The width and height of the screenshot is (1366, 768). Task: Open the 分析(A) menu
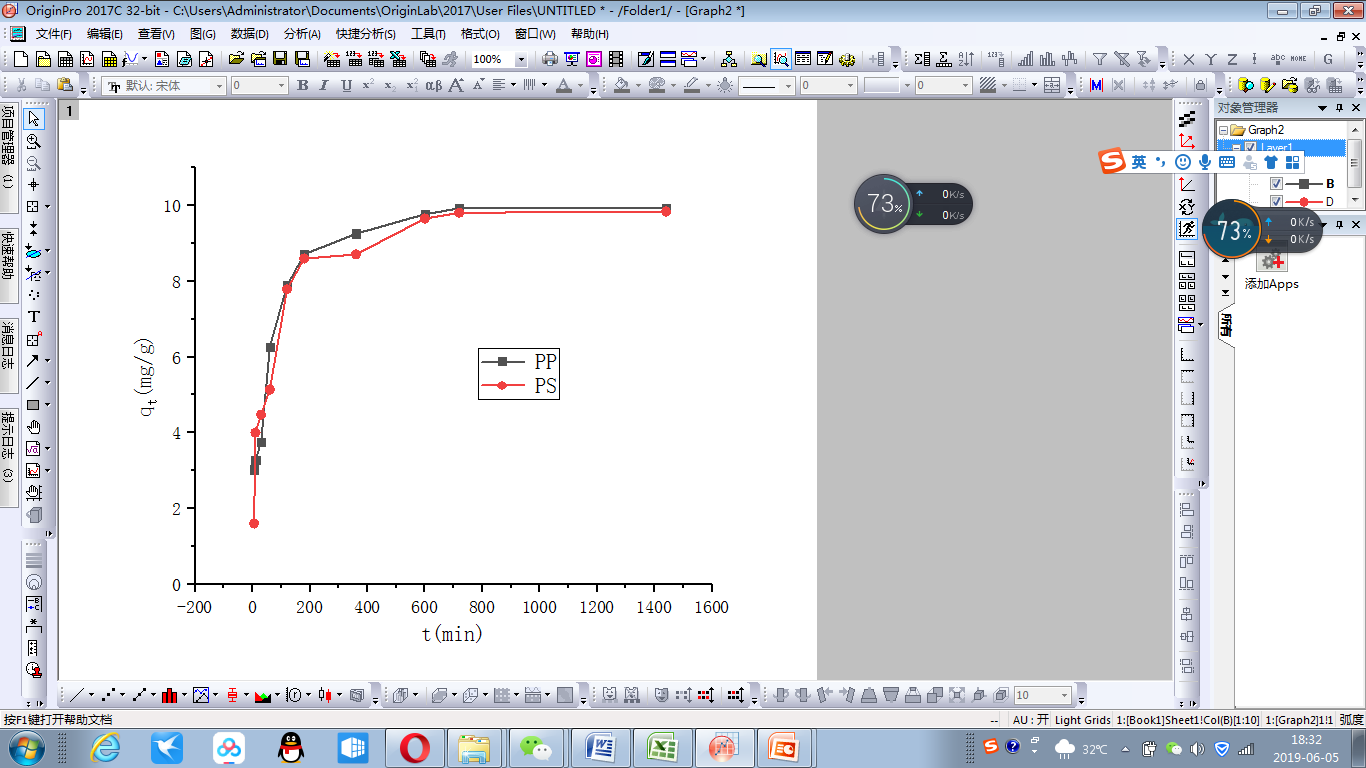(302, 33)
